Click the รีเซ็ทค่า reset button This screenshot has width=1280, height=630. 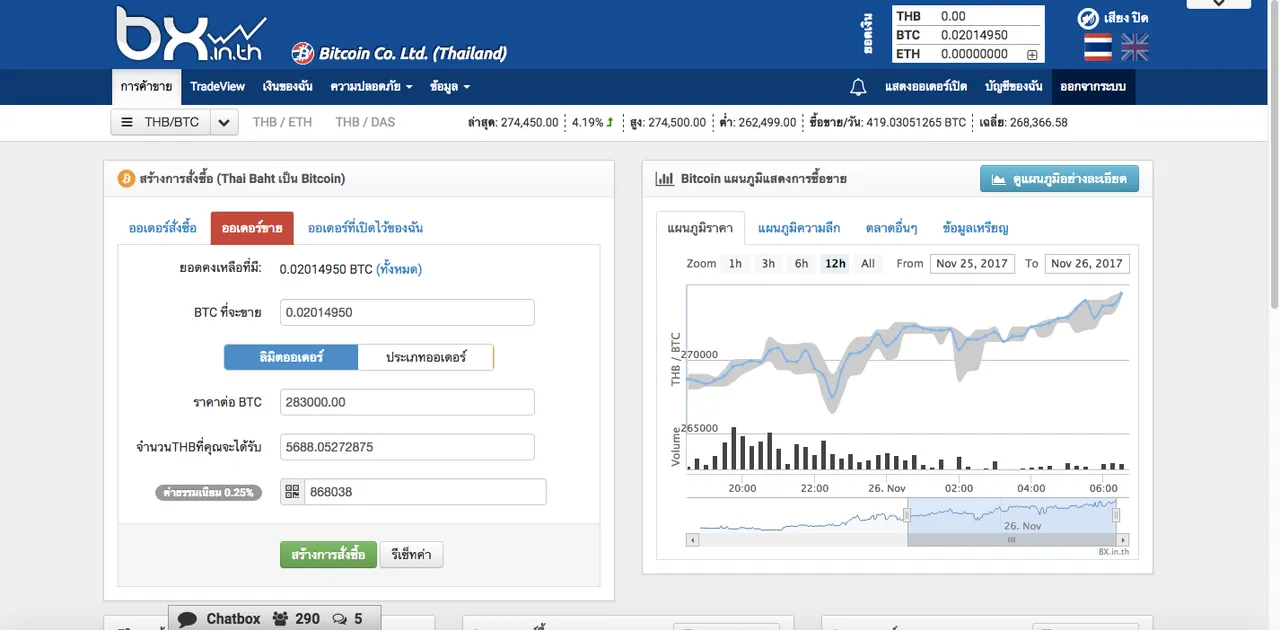click(x=411, y=554)
